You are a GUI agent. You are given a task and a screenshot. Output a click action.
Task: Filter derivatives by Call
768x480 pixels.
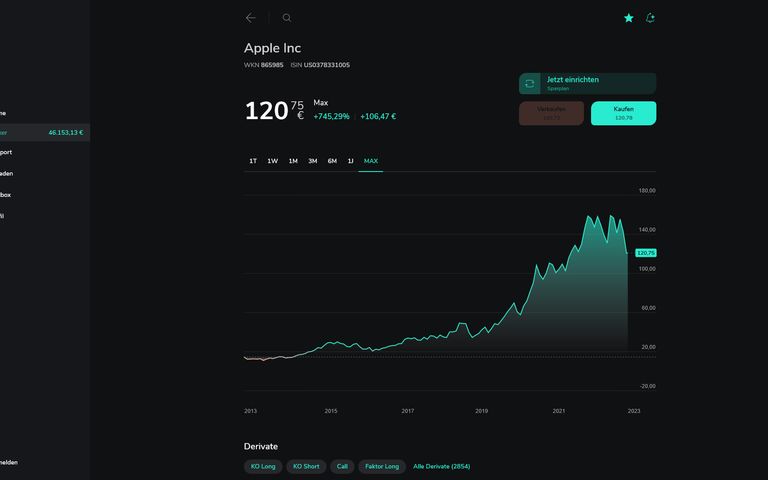(x=342, y=466)
